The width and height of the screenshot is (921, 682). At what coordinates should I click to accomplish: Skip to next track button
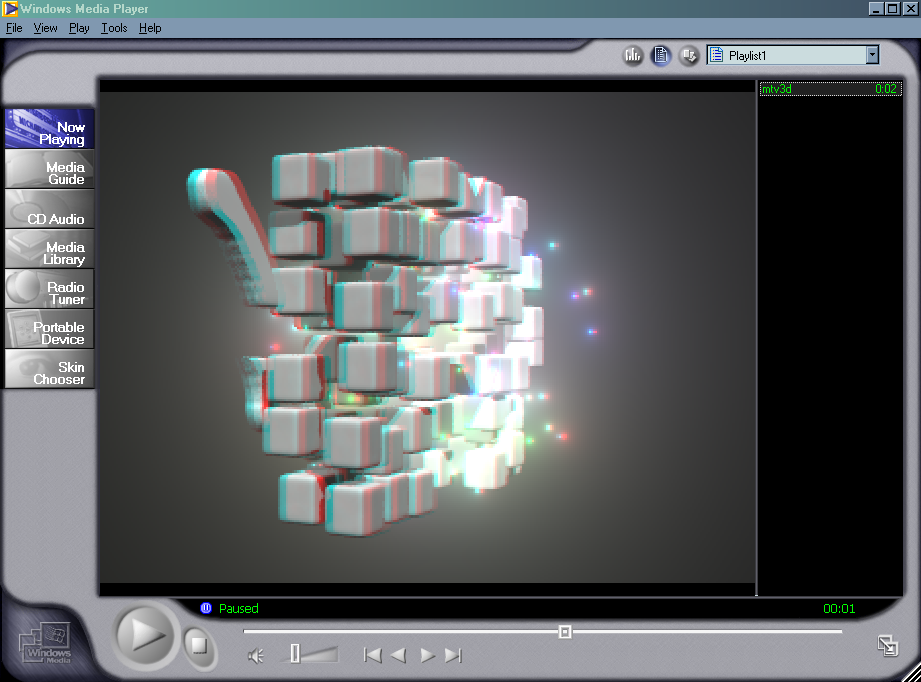(x=453, y=655)
